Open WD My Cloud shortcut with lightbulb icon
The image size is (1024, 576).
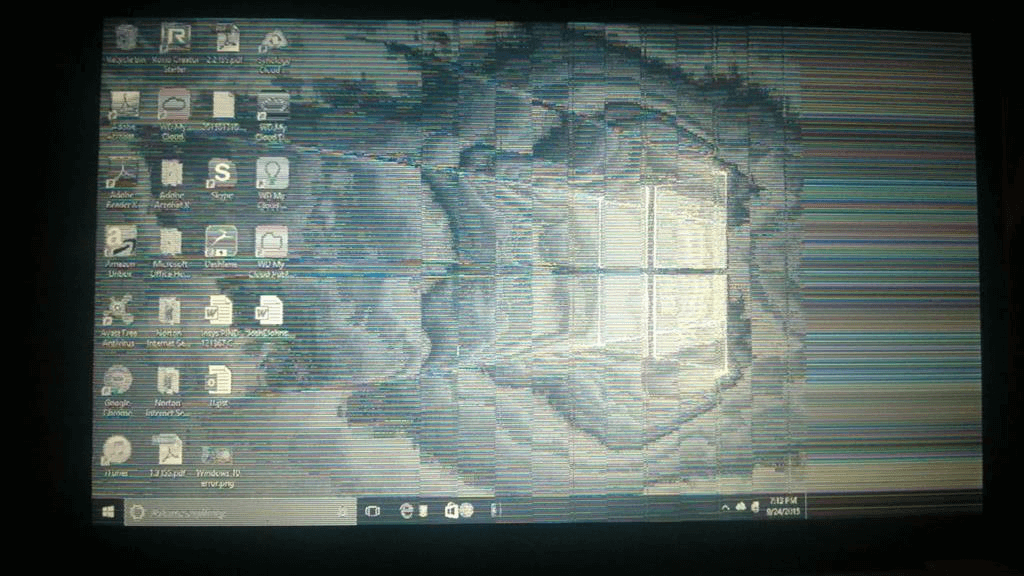tap(272, 184)
